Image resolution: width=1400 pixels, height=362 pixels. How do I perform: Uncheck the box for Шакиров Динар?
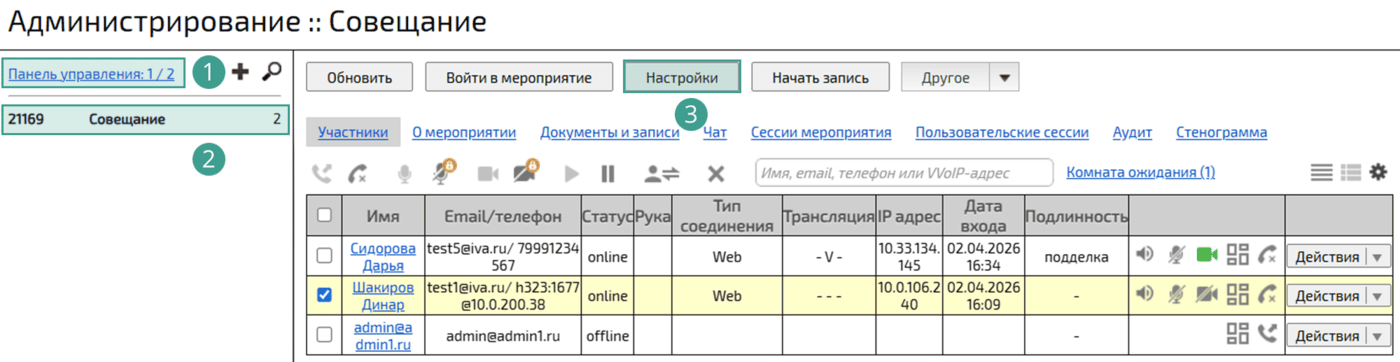(x=324, y=295)
